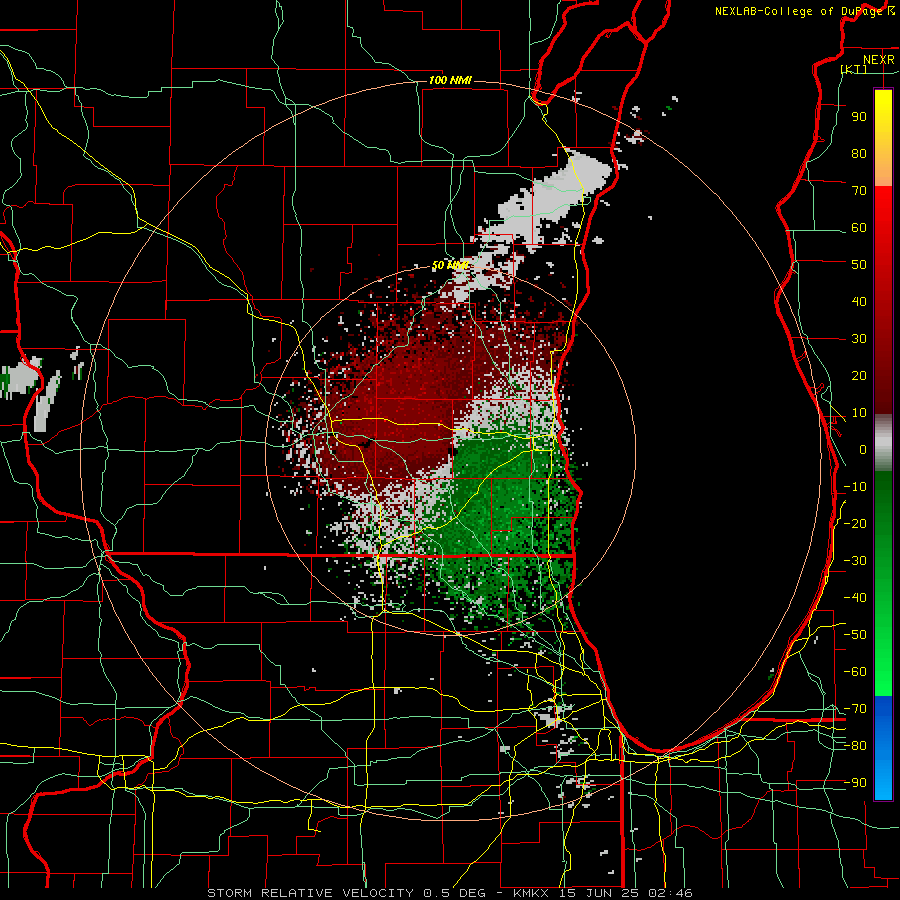This screenshot has width=900, height=900.
Task: Click the Storm Relative Velocity caption at bottom
Action: 449,893
